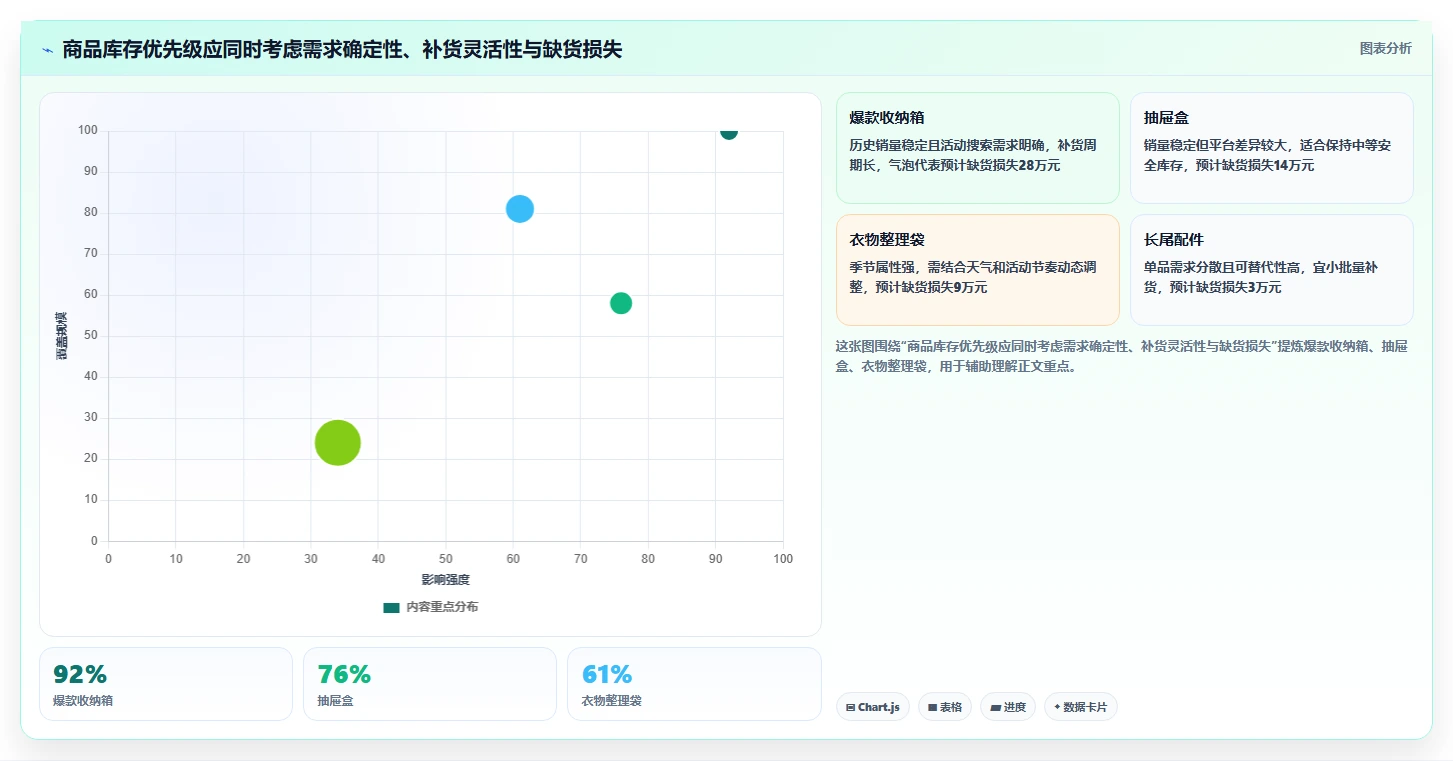Screen dimensions: 1453x761
Task: Open the 爆款收纳箱 info card
Action: pyautogui.click(x=977, y=148)
